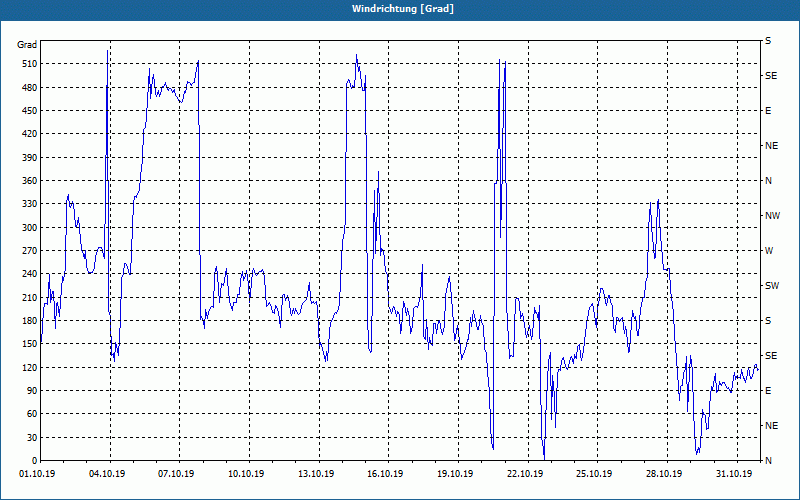Click the 420 value on the y-axis
This screenshot has height=500, width=800.
[30, 134]
